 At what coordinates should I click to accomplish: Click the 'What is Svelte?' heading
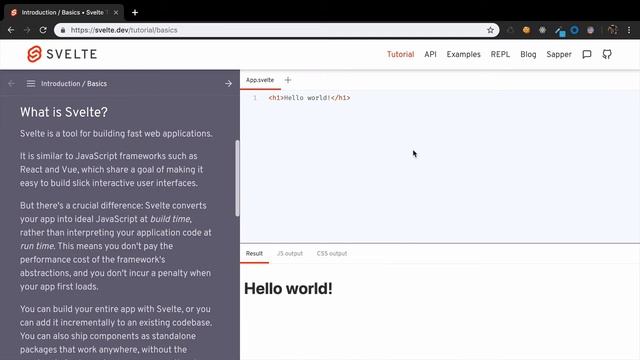64,112
